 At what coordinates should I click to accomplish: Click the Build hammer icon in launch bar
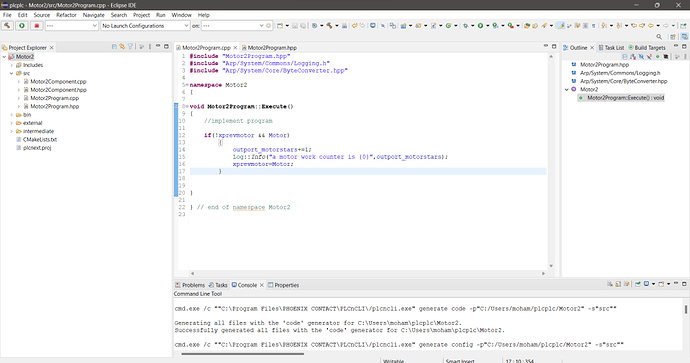[7, 26]
